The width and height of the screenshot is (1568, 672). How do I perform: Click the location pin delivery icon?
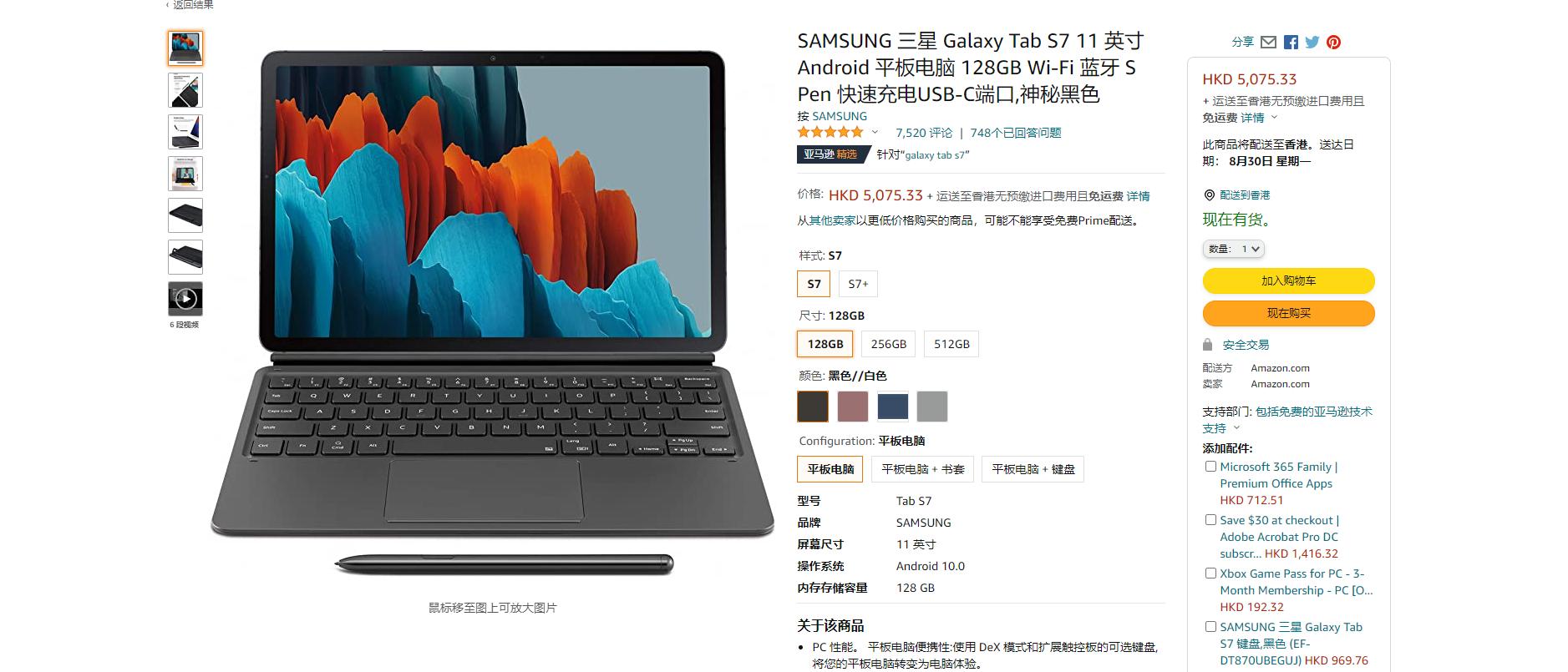[1209, 195]
